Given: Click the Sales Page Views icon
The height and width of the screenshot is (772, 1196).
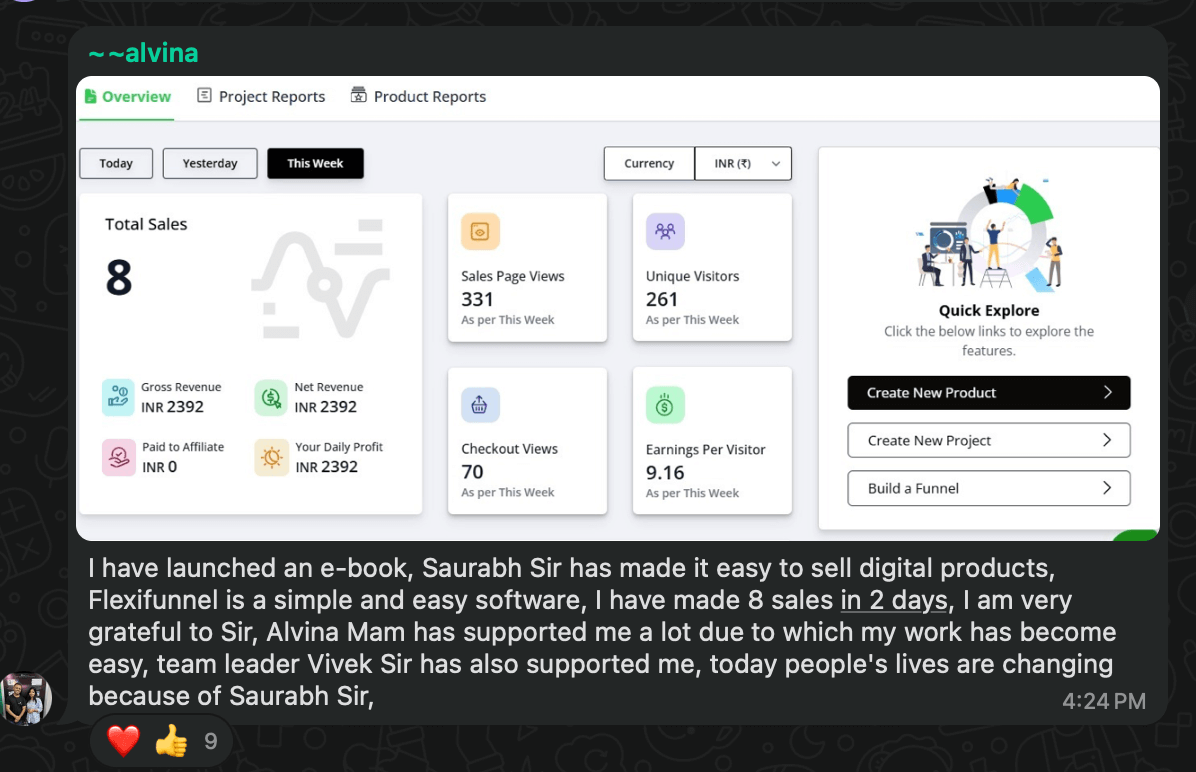Looking at the screenshot, I should [x=480, y=232].
